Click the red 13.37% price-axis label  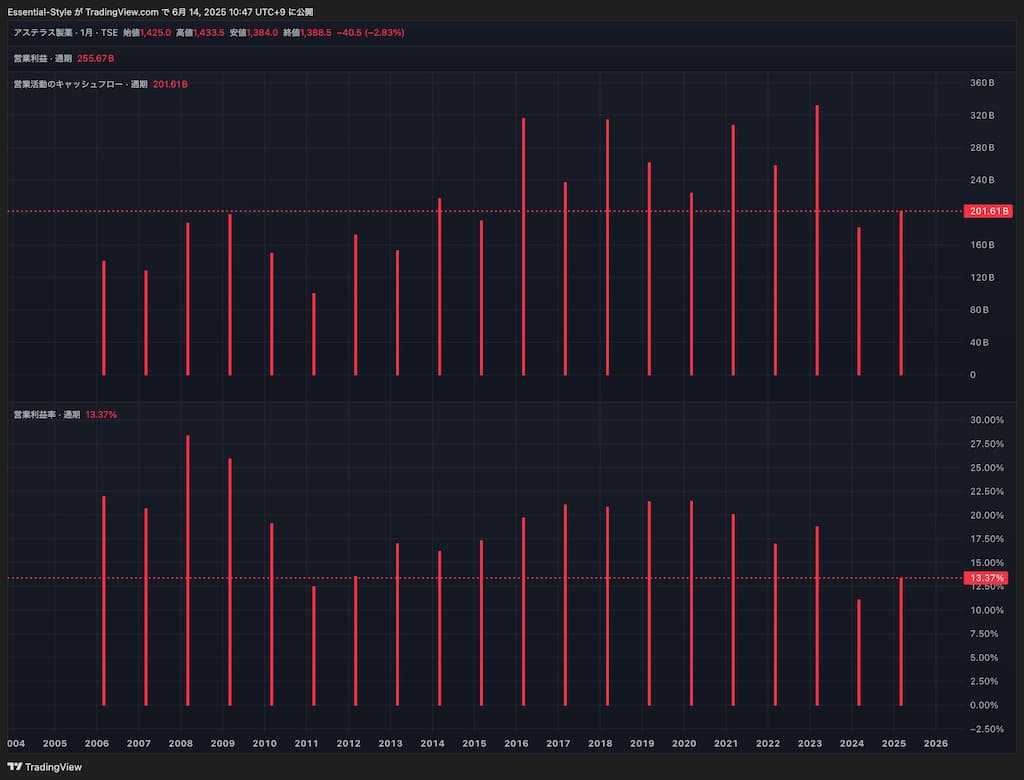click(x=986, y=578)
